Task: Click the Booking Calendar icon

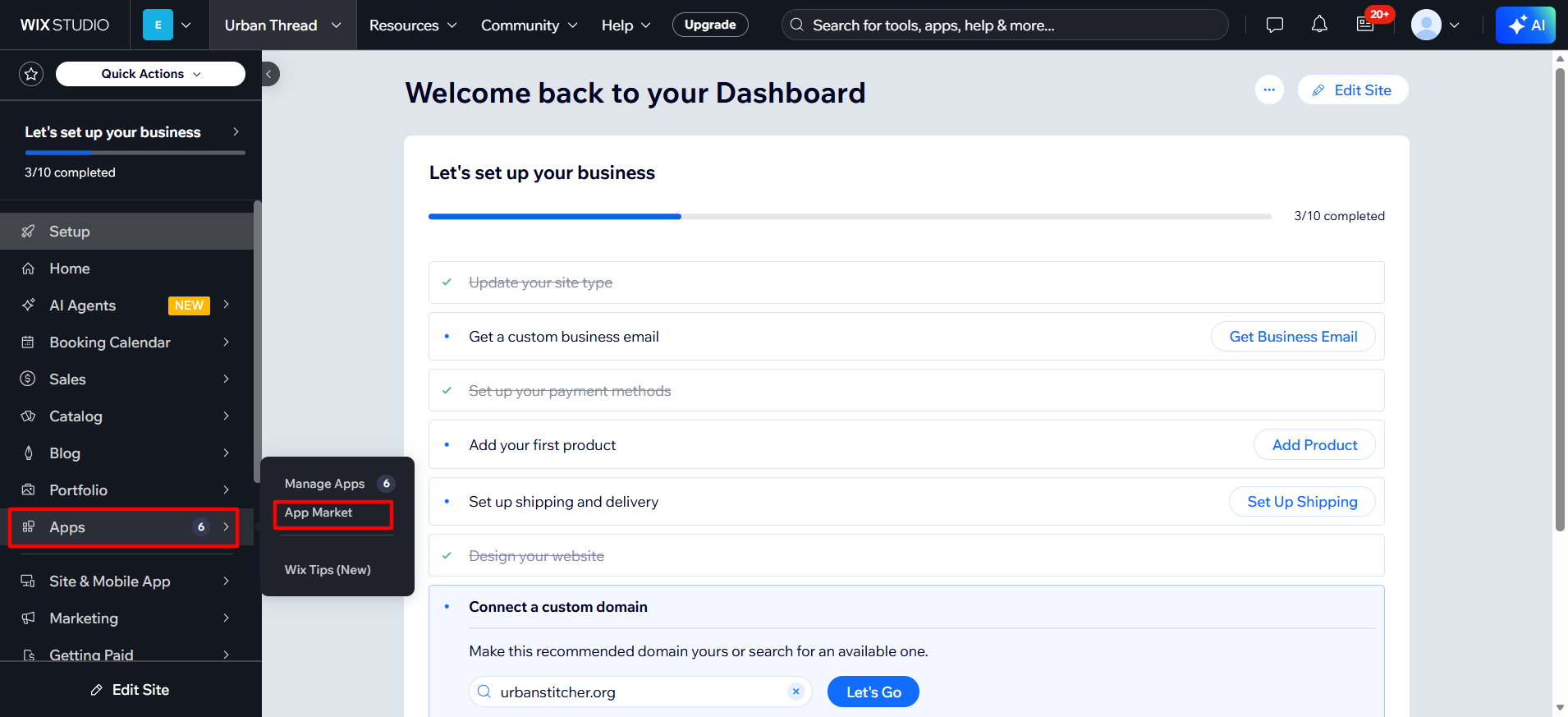Action: (x=28, y=342)
